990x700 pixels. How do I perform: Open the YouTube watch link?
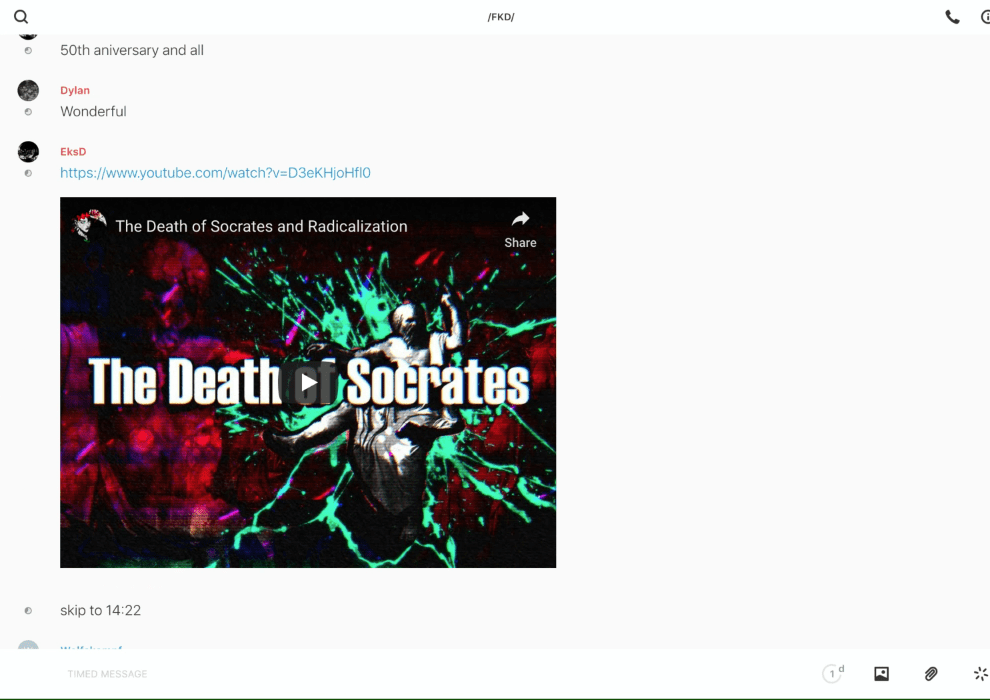[215, 173]
